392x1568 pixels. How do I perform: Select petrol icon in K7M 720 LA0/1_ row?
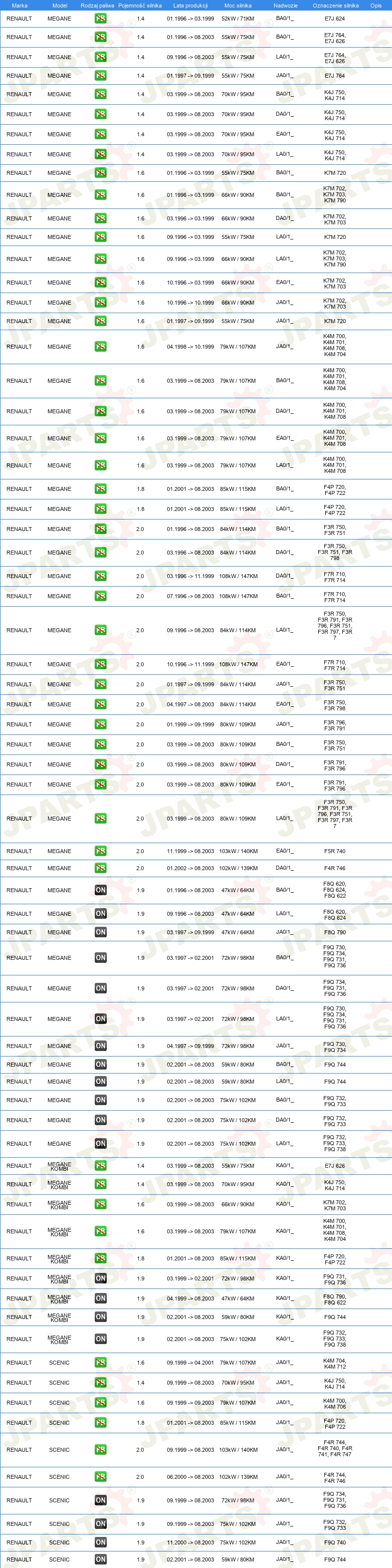tap(100, 237)
